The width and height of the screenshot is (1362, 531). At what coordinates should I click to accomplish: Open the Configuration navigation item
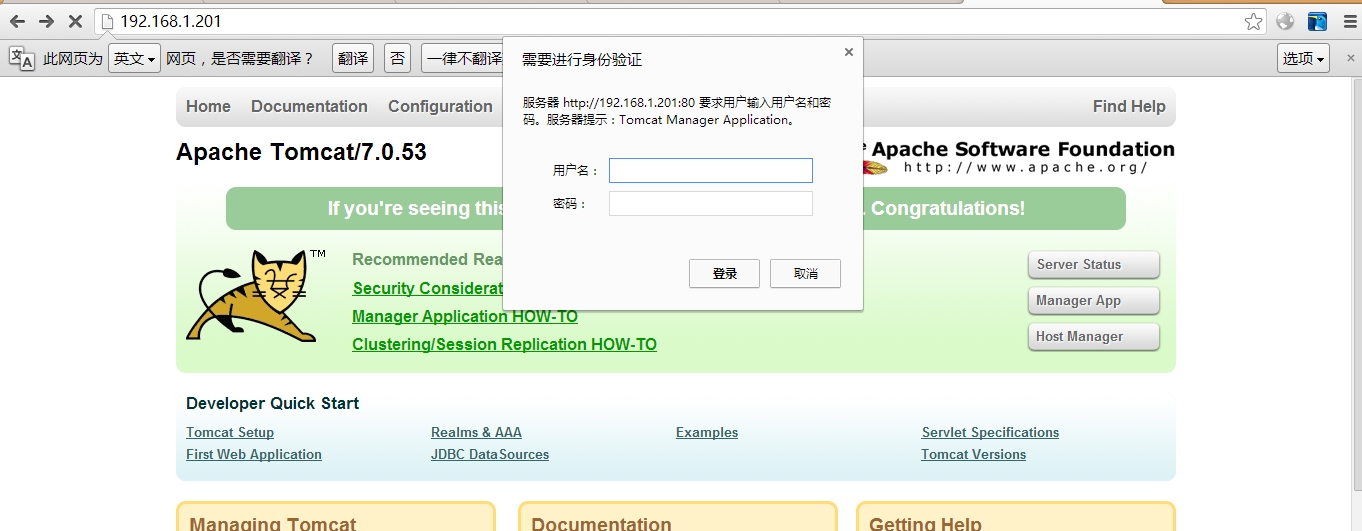click(440, 107)
